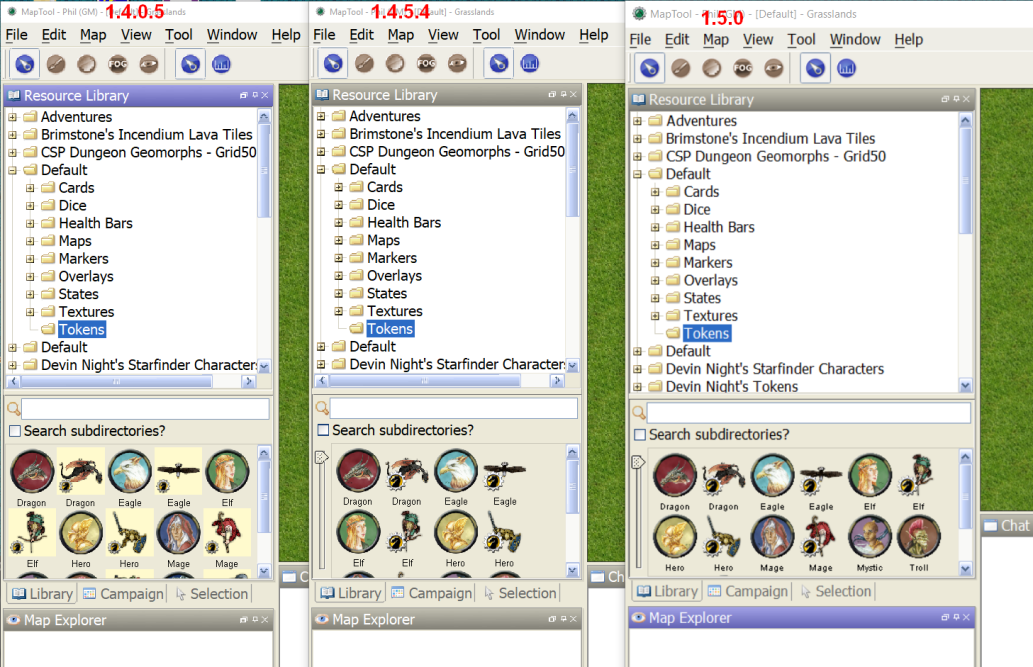The image size is (1033, 667).
Task: Select Drawing tools pencil in right window
Action: click(x=681, y=69)
